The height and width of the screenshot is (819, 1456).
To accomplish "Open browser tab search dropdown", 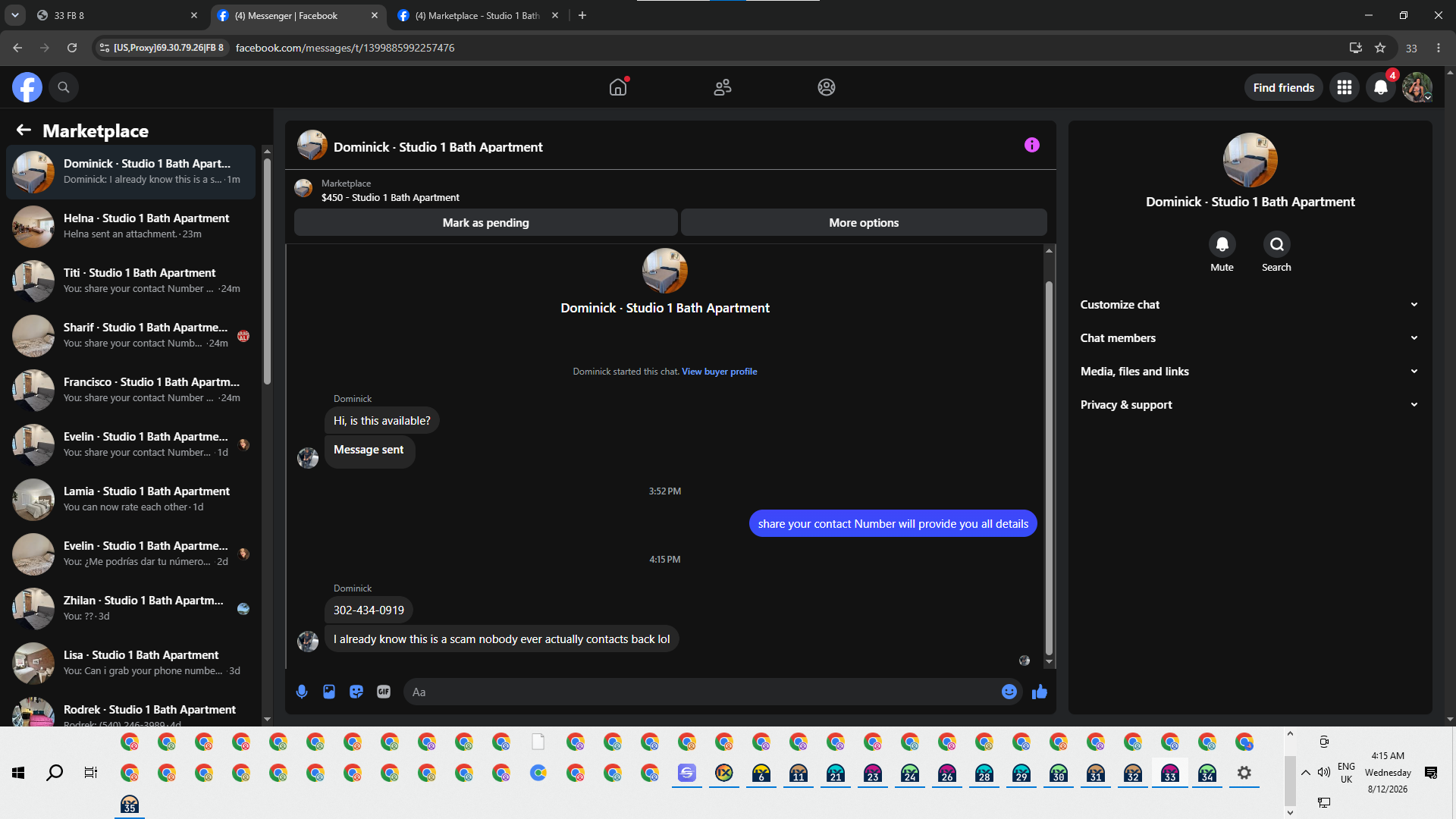I will tap(14, 15).
